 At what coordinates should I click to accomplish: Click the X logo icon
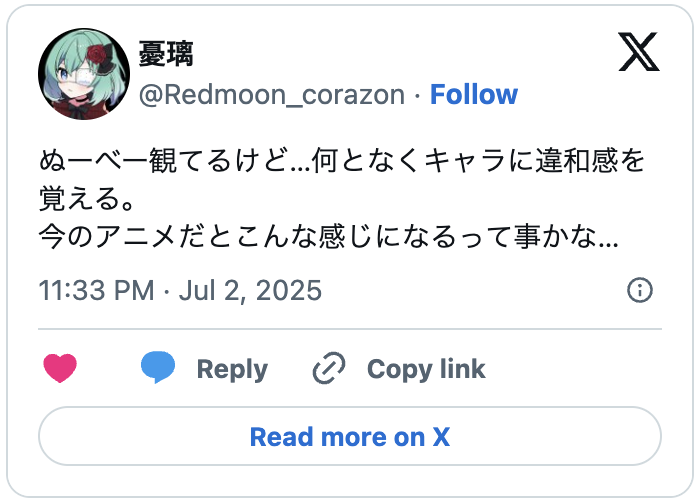coord(639,52)
